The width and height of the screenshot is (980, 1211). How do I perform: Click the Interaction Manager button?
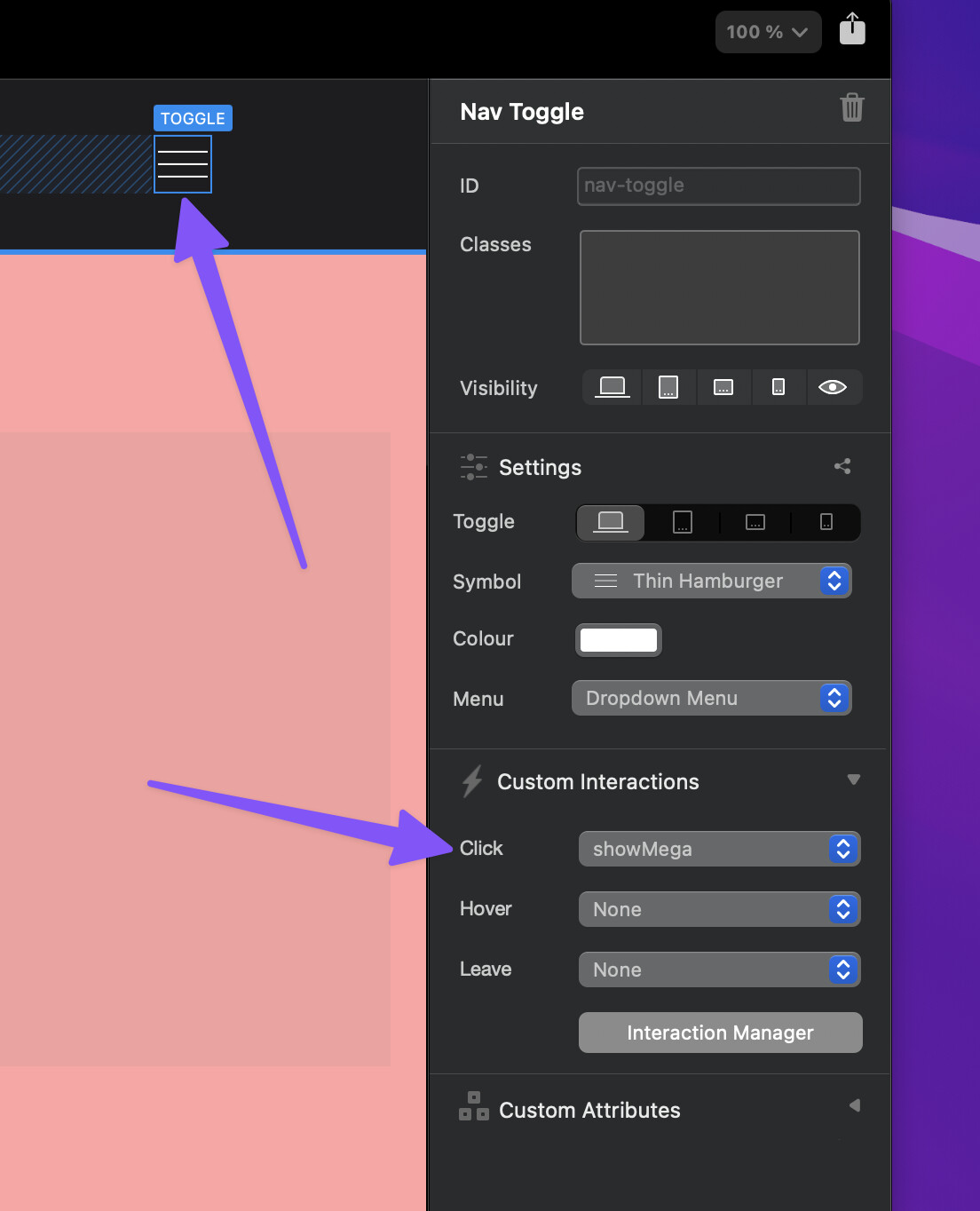pos(720,1033)
